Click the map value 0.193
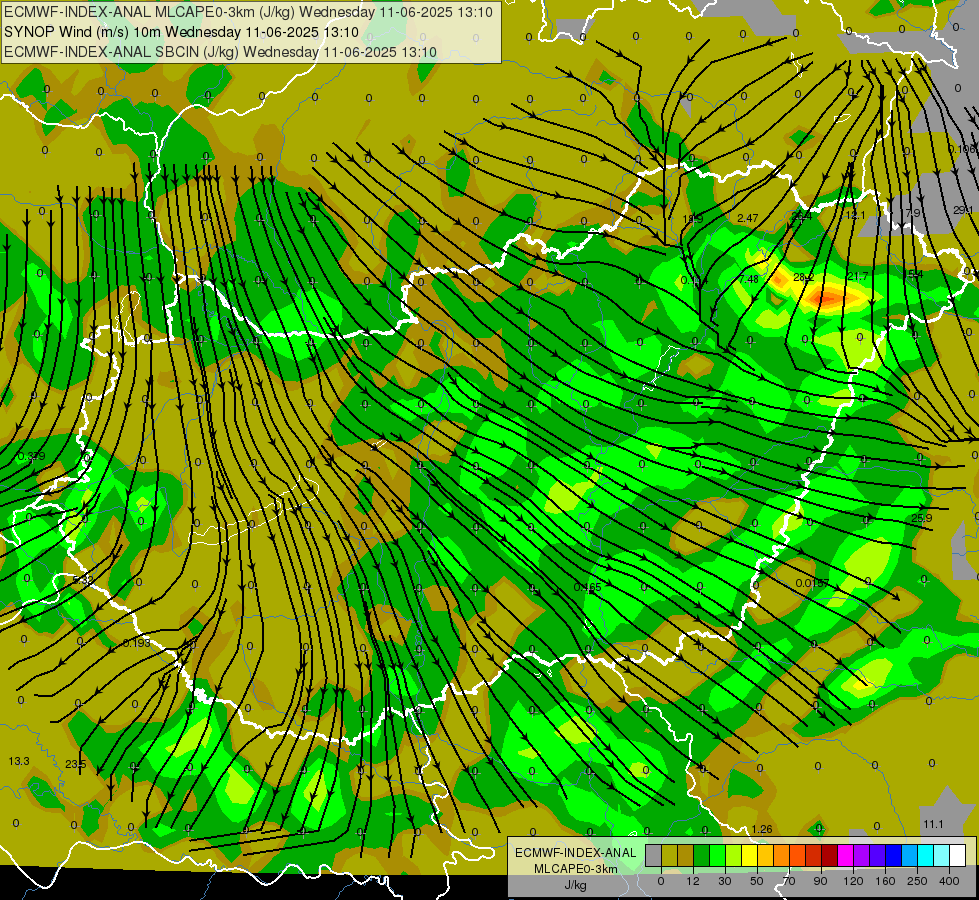This screenshot has width=979, height=900. [x=136, y=643]
